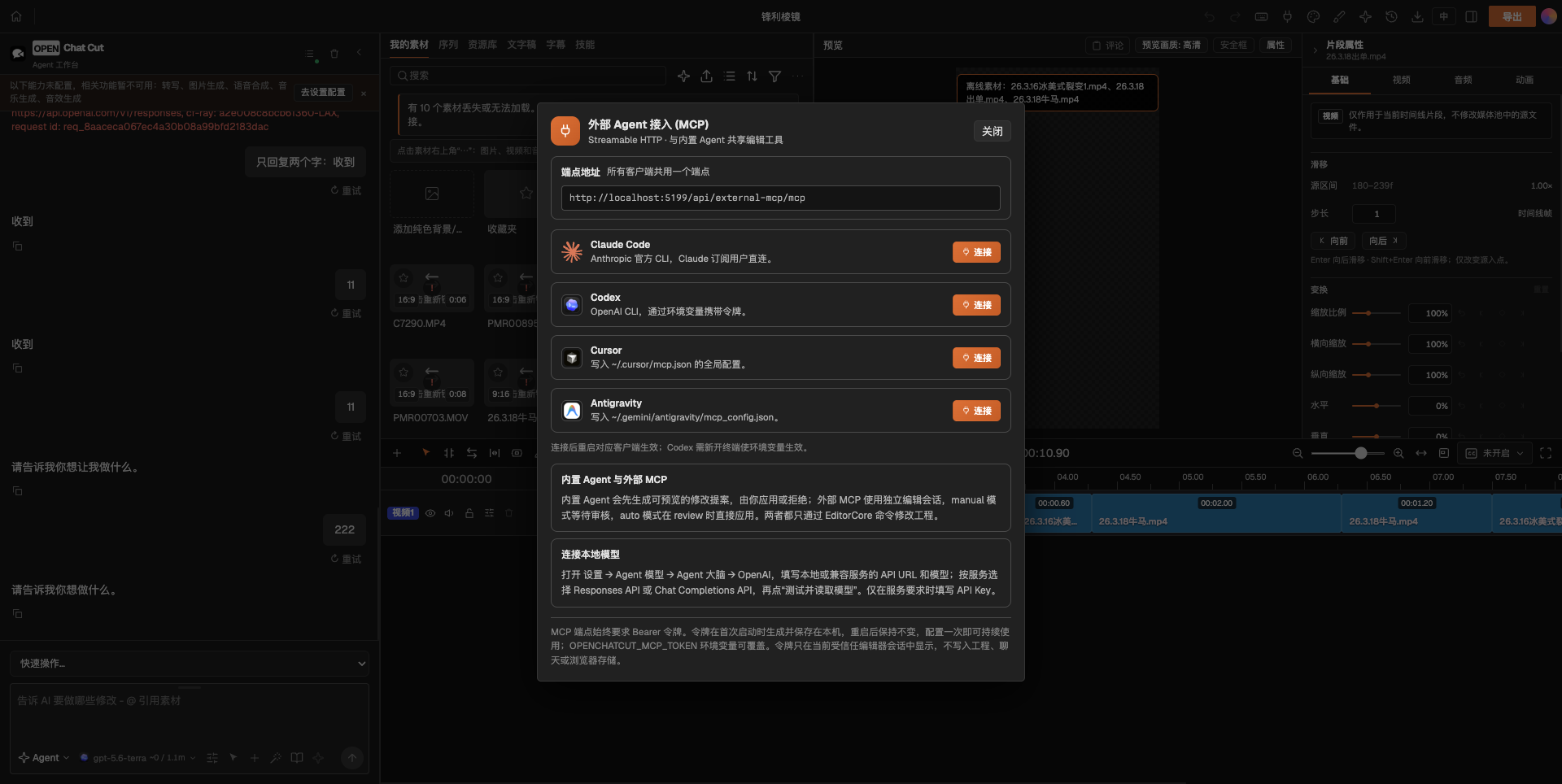1562x784 pixels.
Task: Open the Agent mode dropdown
Action: click(44, 758)
